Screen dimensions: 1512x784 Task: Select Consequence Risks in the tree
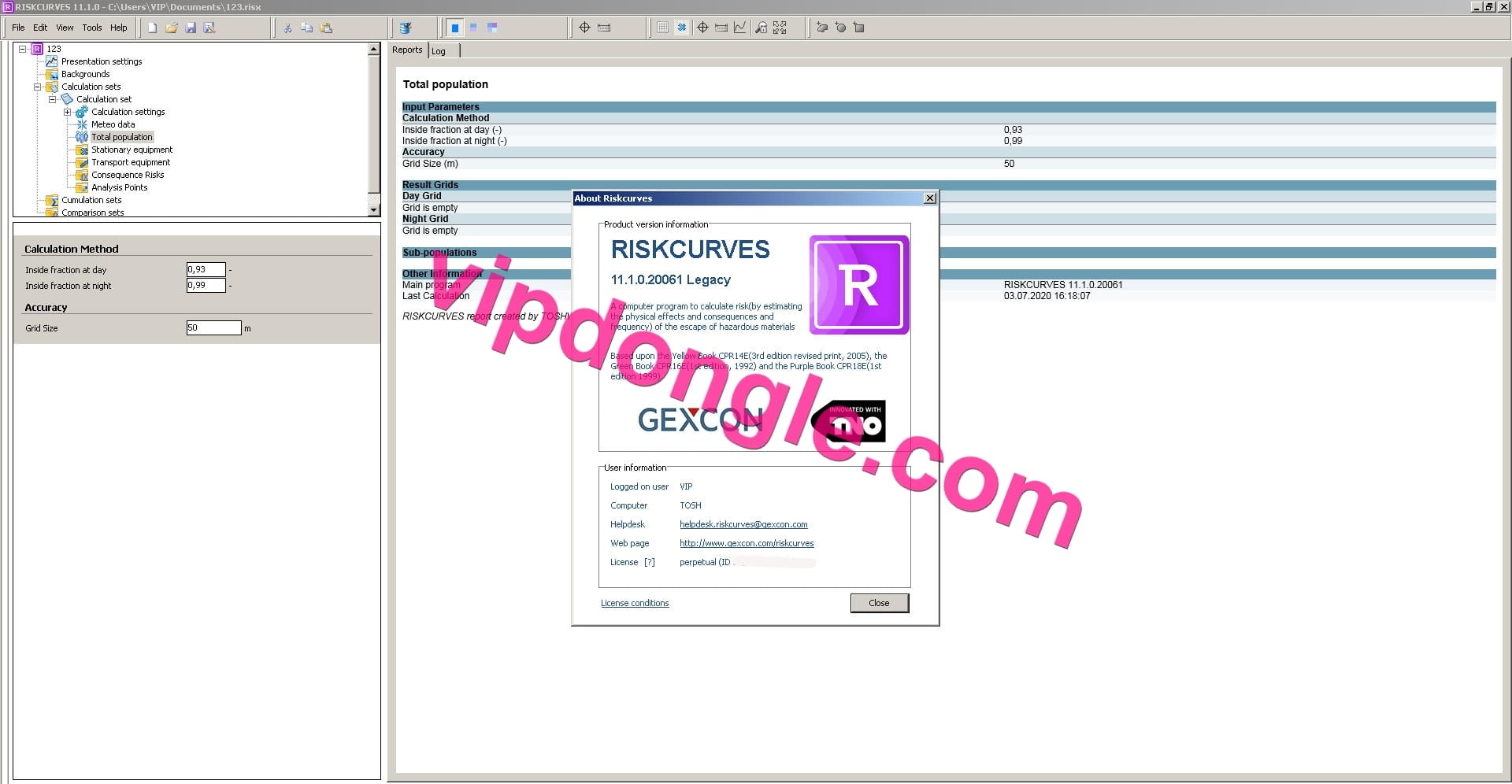(128, 175)
